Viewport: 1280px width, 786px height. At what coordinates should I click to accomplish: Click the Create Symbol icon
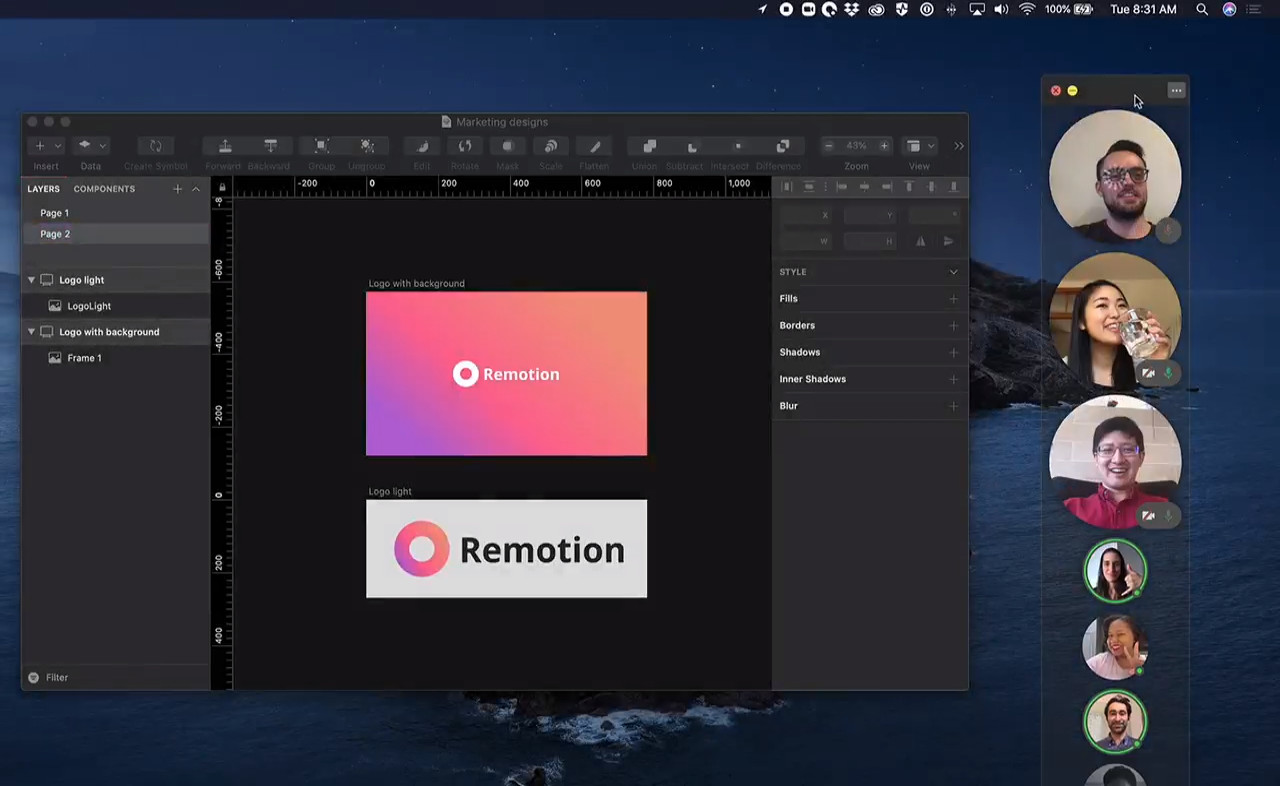[x=155, y=146]
